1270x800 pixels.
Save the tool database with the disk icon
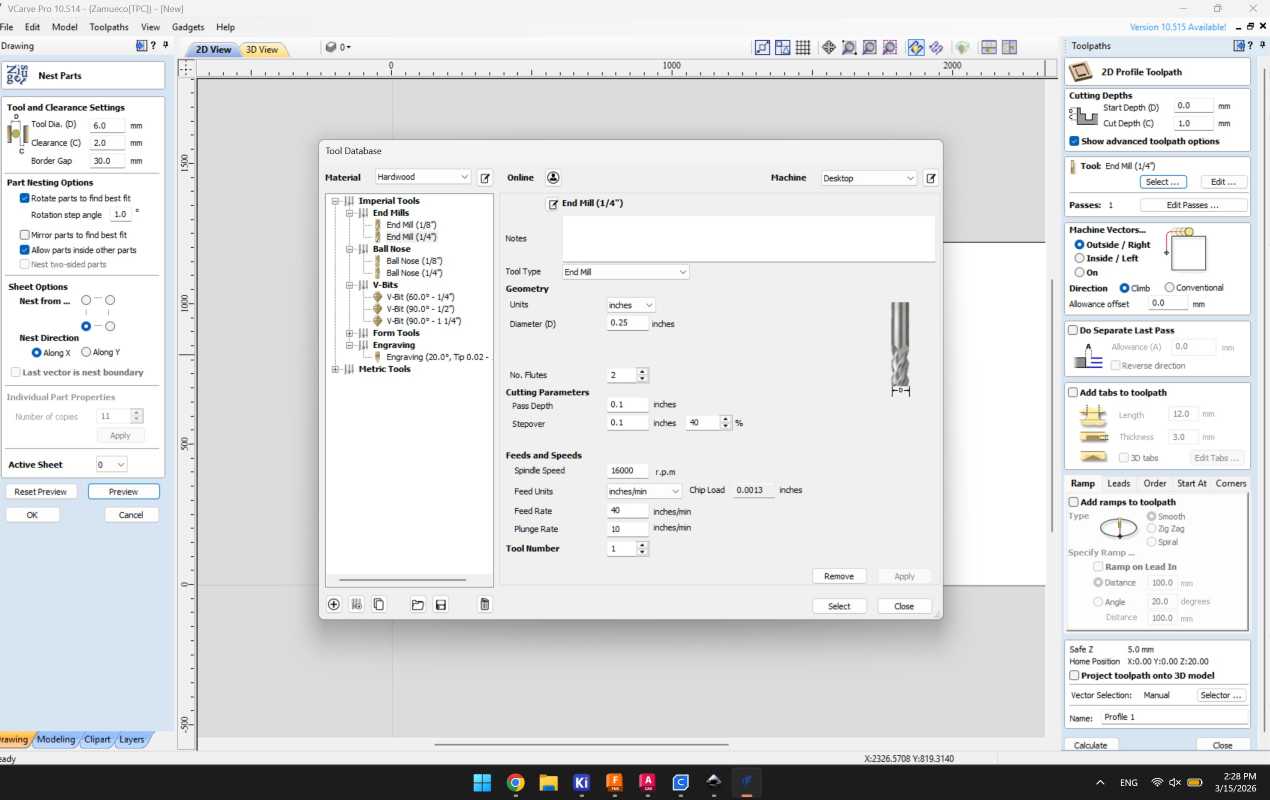pyautogui.click(x=441, y=604)
